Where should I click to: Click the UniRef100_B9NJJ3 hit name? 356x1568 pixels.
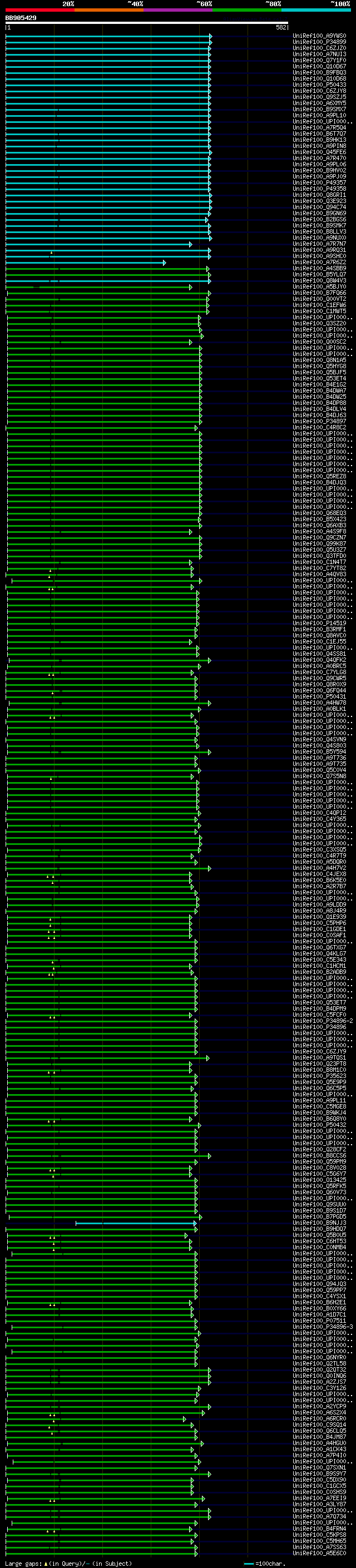[319, 1223]
